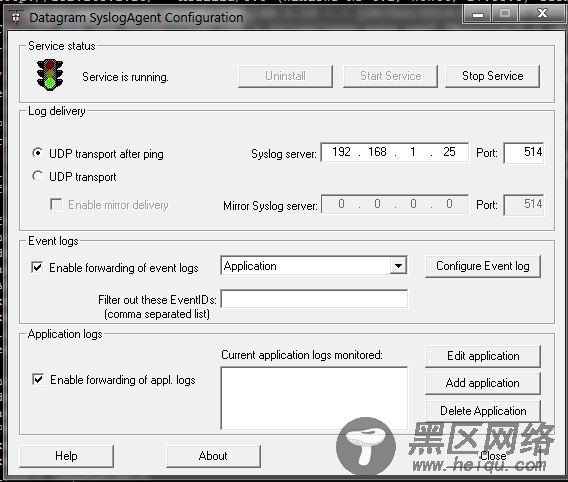
Task: Click the Syslog server last octet 25
Action: [449, 152]
